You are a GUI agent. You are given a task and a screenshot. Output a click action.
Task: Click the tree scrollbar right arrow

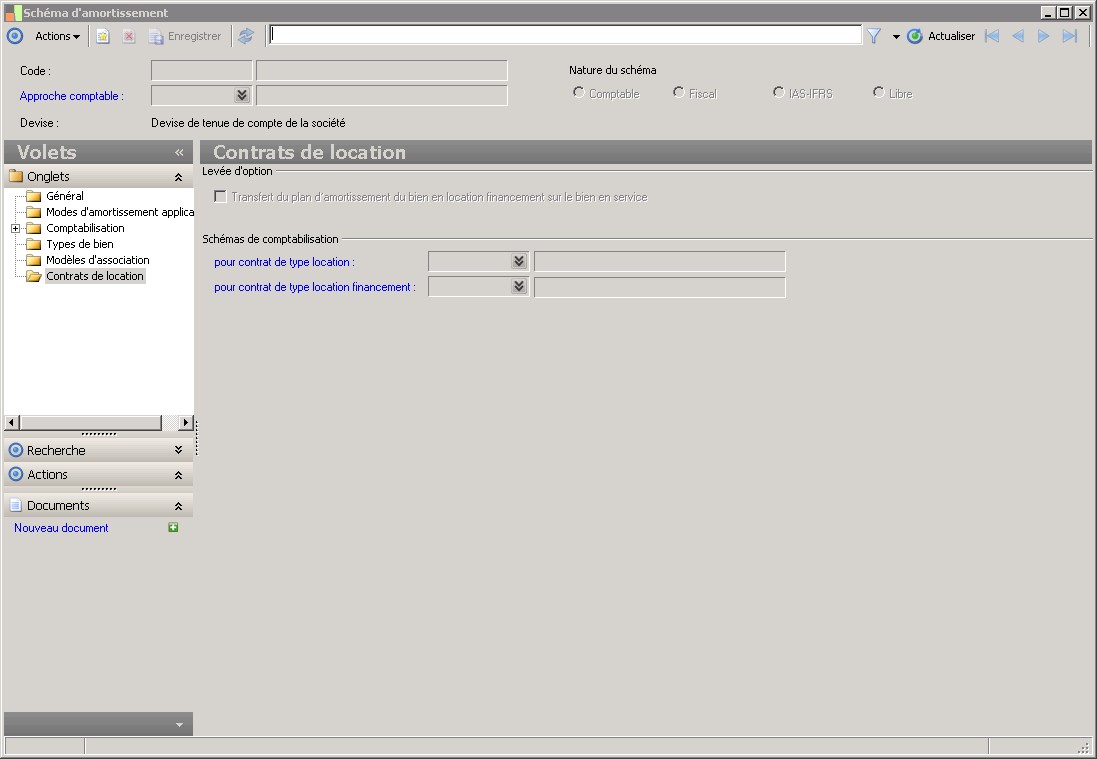185,423
